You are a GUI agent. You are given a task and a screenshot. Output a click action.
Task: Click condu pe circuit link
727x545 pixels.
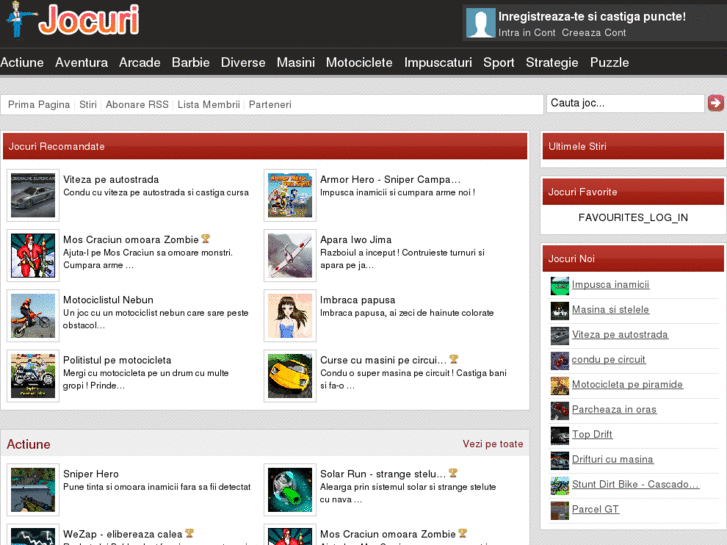click(x=608, y=359)
